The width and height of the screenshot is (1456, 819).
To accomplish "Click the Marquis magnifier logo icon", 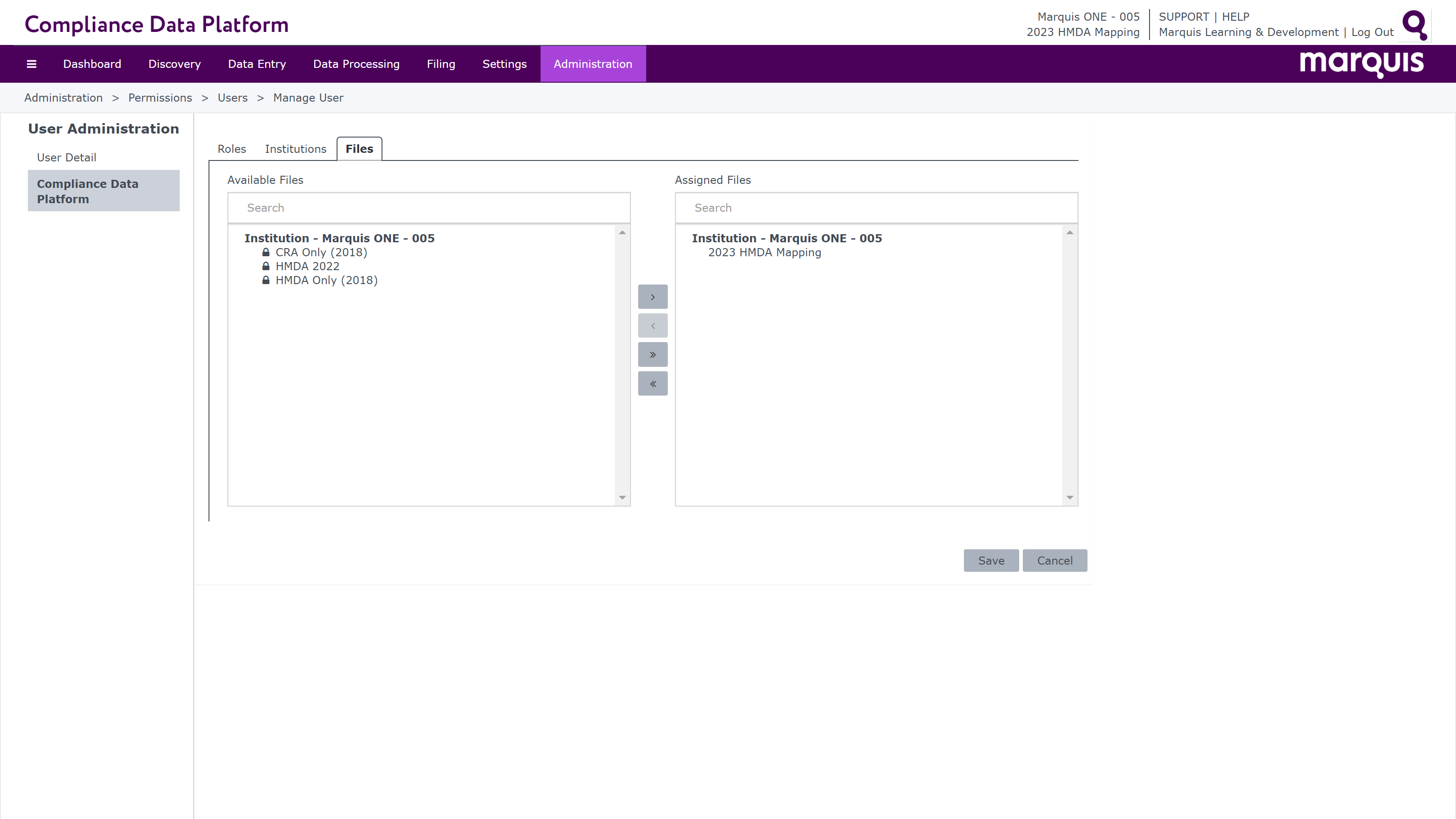I will tap(1415, 25).
